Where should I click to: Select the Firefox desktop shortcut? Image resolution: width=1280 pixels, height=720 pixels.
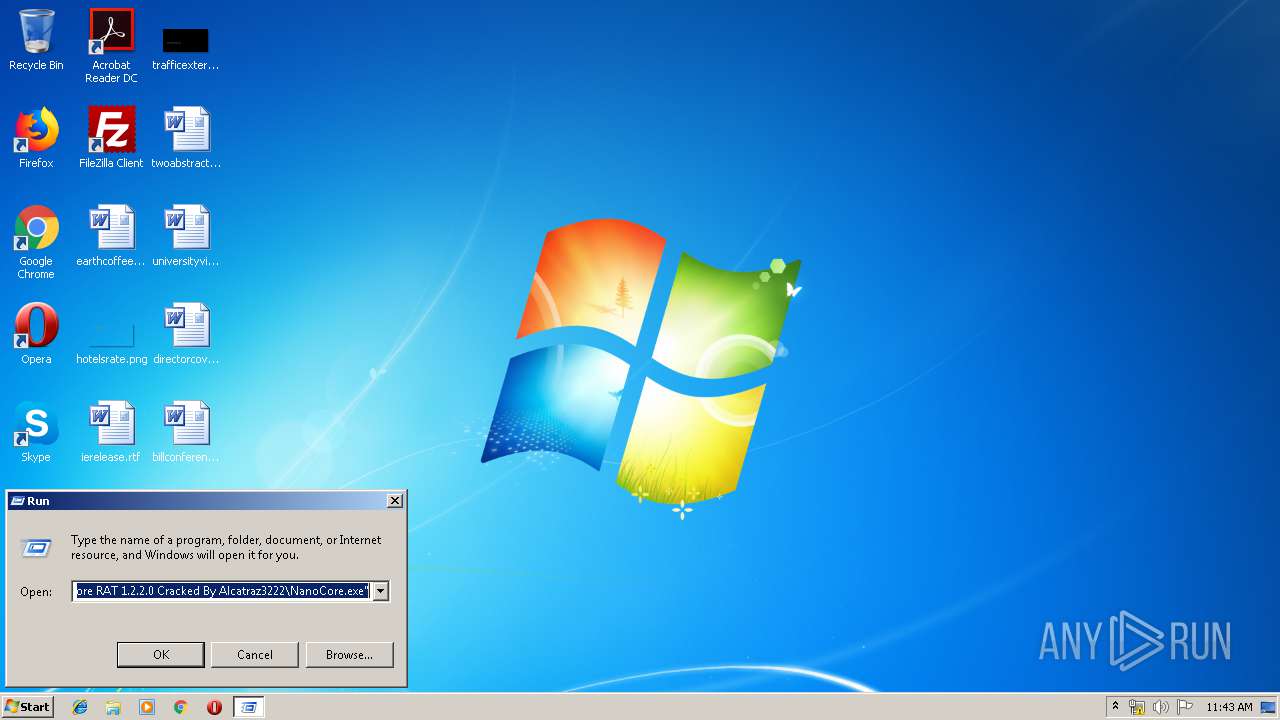pyautogui.click(x=36, y=137)
